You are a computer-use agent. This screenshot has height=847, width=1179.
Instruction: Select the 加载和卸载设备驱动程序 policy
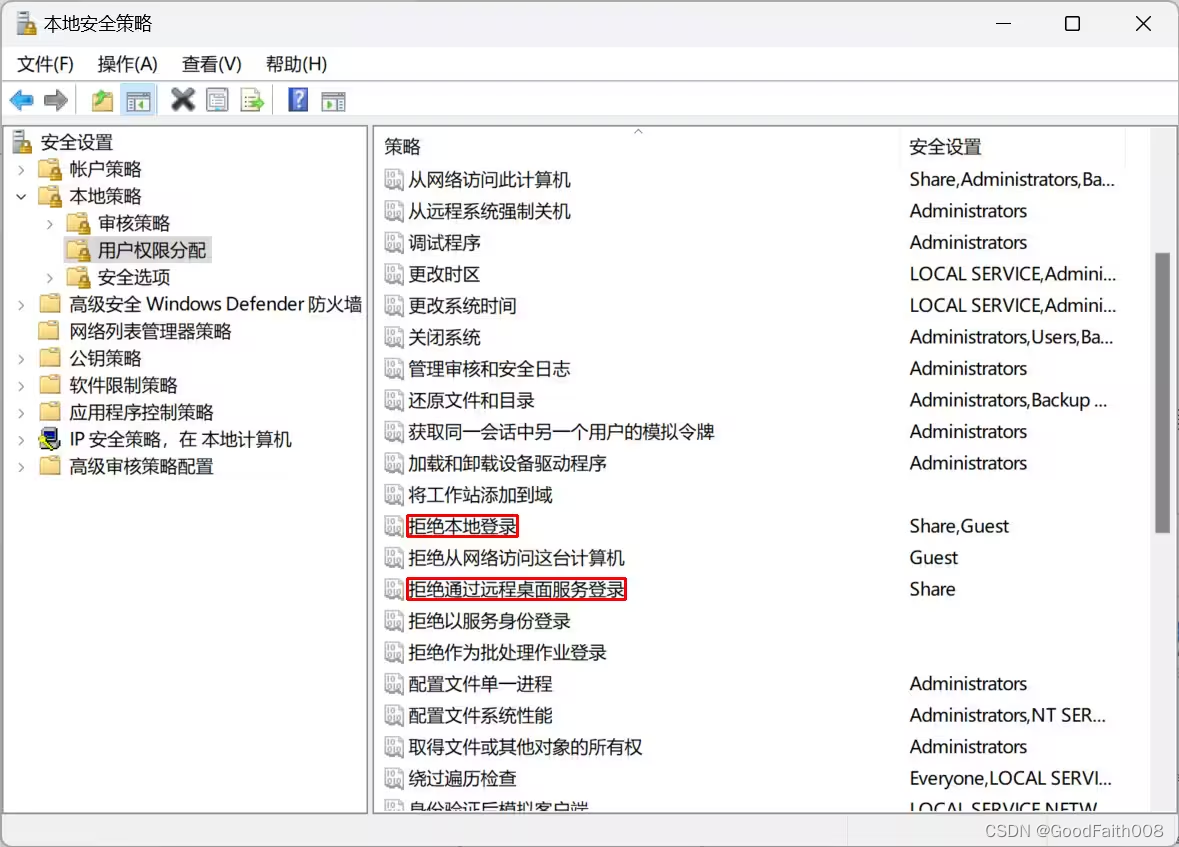click(507, 463)
